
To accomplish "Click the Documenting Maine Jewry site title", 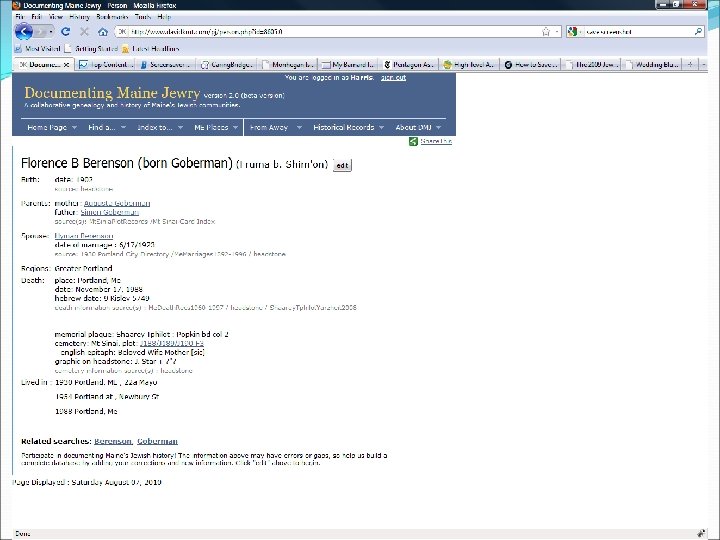I will (x=112, y=93).
